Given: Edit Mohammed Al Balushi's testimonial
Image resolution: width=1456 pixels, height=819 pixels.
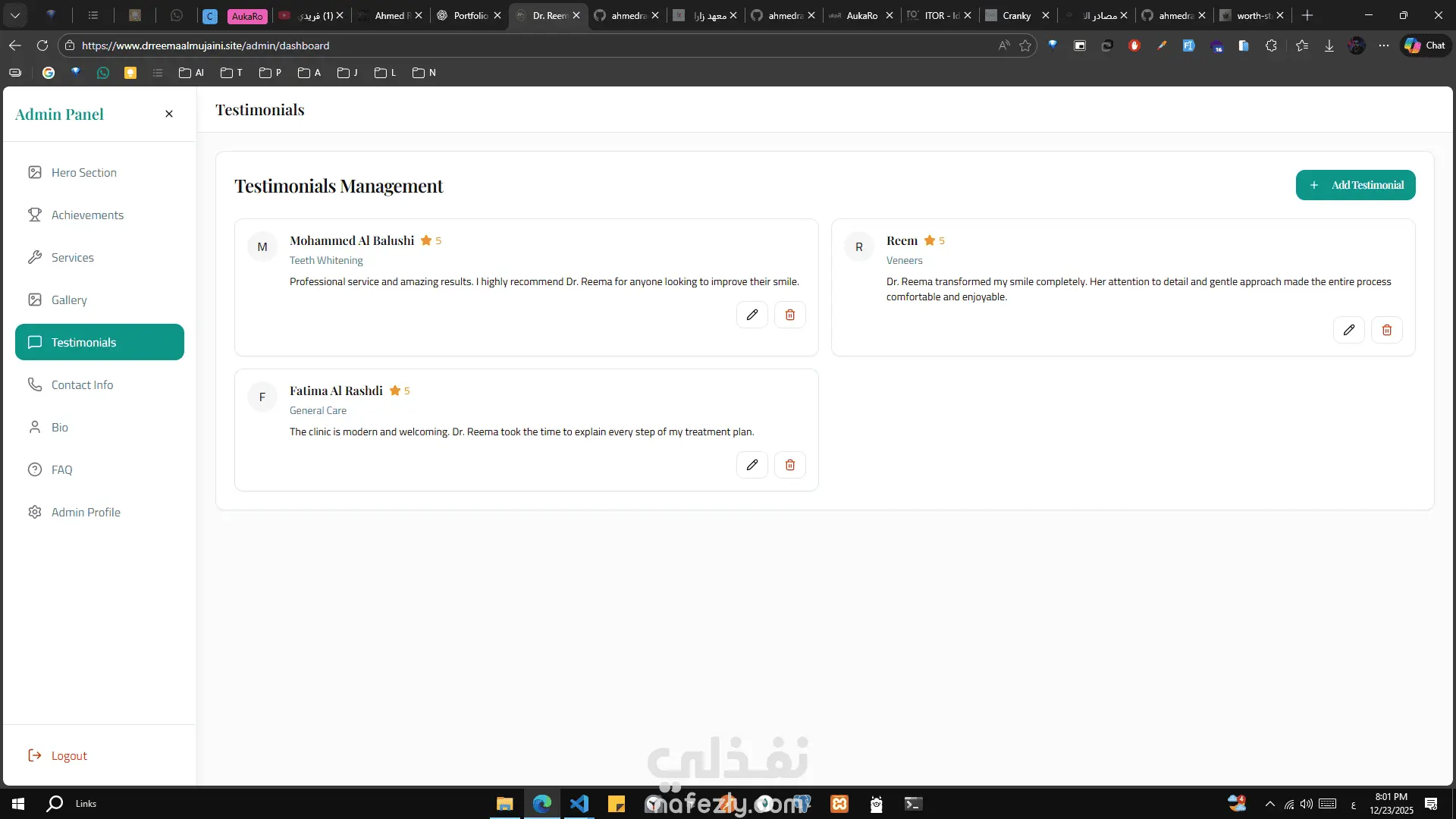Looking at the screenshot, I should (x=752, y=315).
